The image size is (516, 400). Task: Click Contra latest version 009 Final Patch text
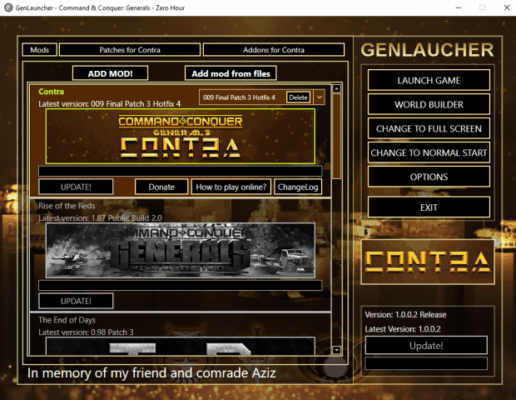pyautogui.click(x=109, y=104)
